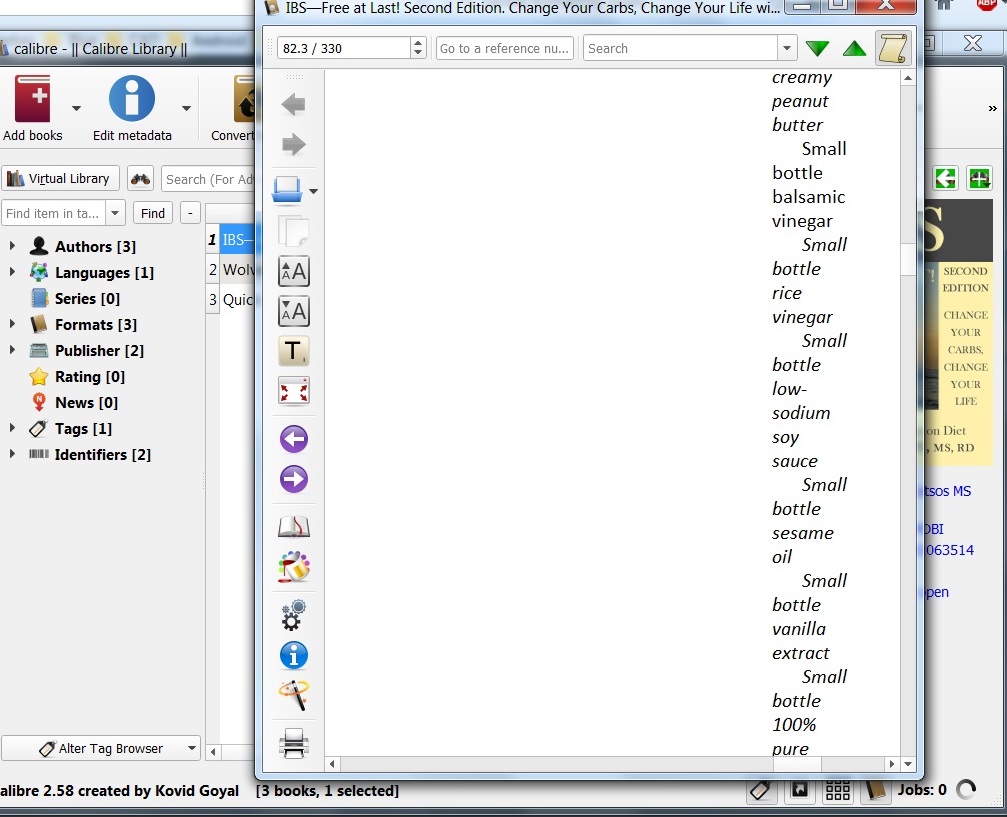Click the Find item in tag browser field
Viewport: 1007px width, 817px height.
pos(54,213)
